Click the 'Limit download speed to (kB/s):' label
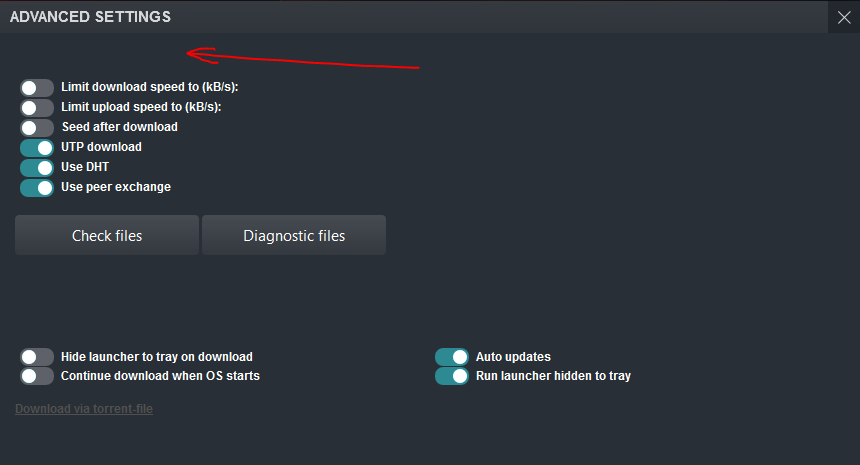This screenshot has height=465, width=860. 150,87
